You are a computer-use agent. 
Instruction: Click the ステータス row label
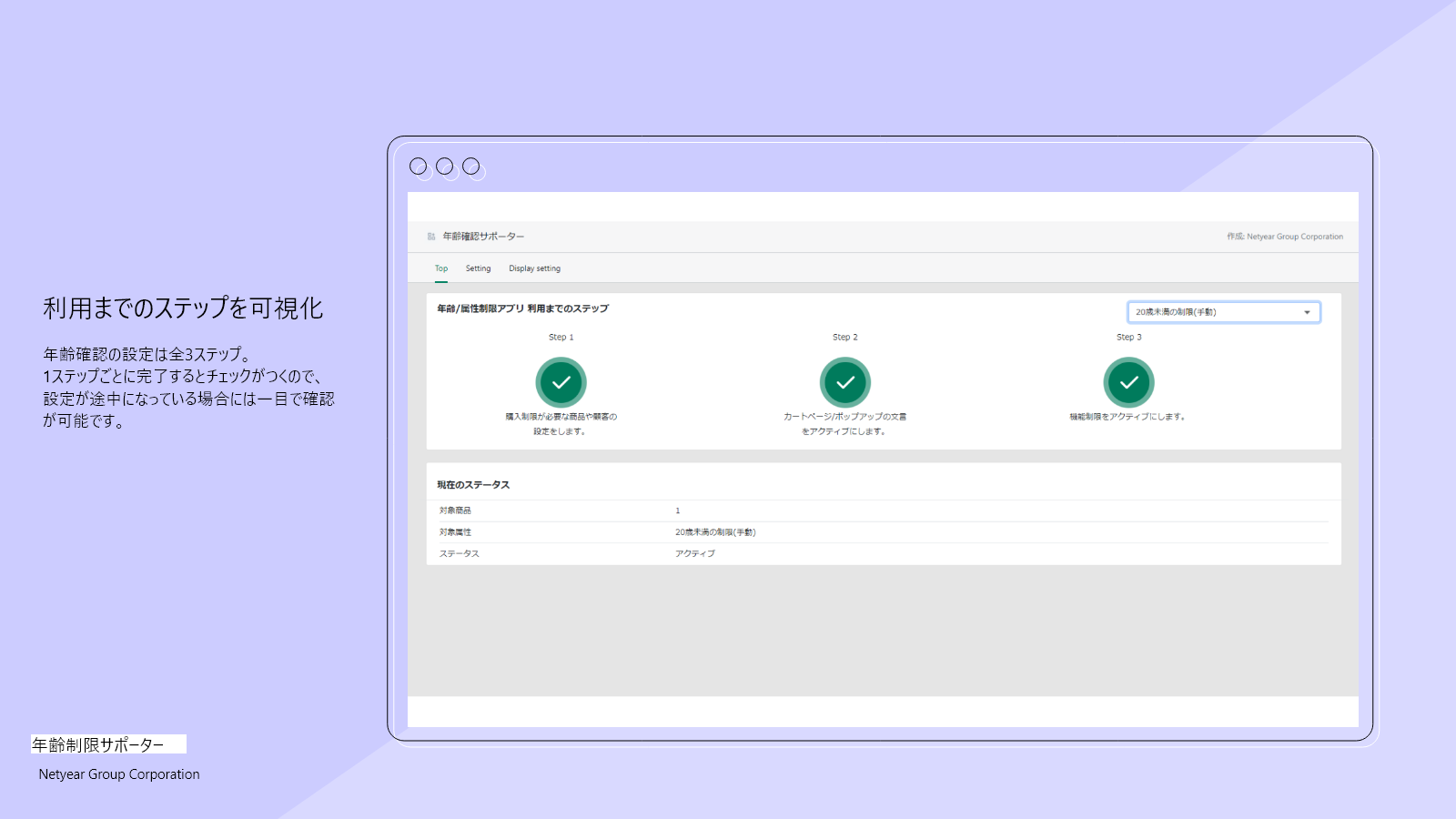coord(460,553)
